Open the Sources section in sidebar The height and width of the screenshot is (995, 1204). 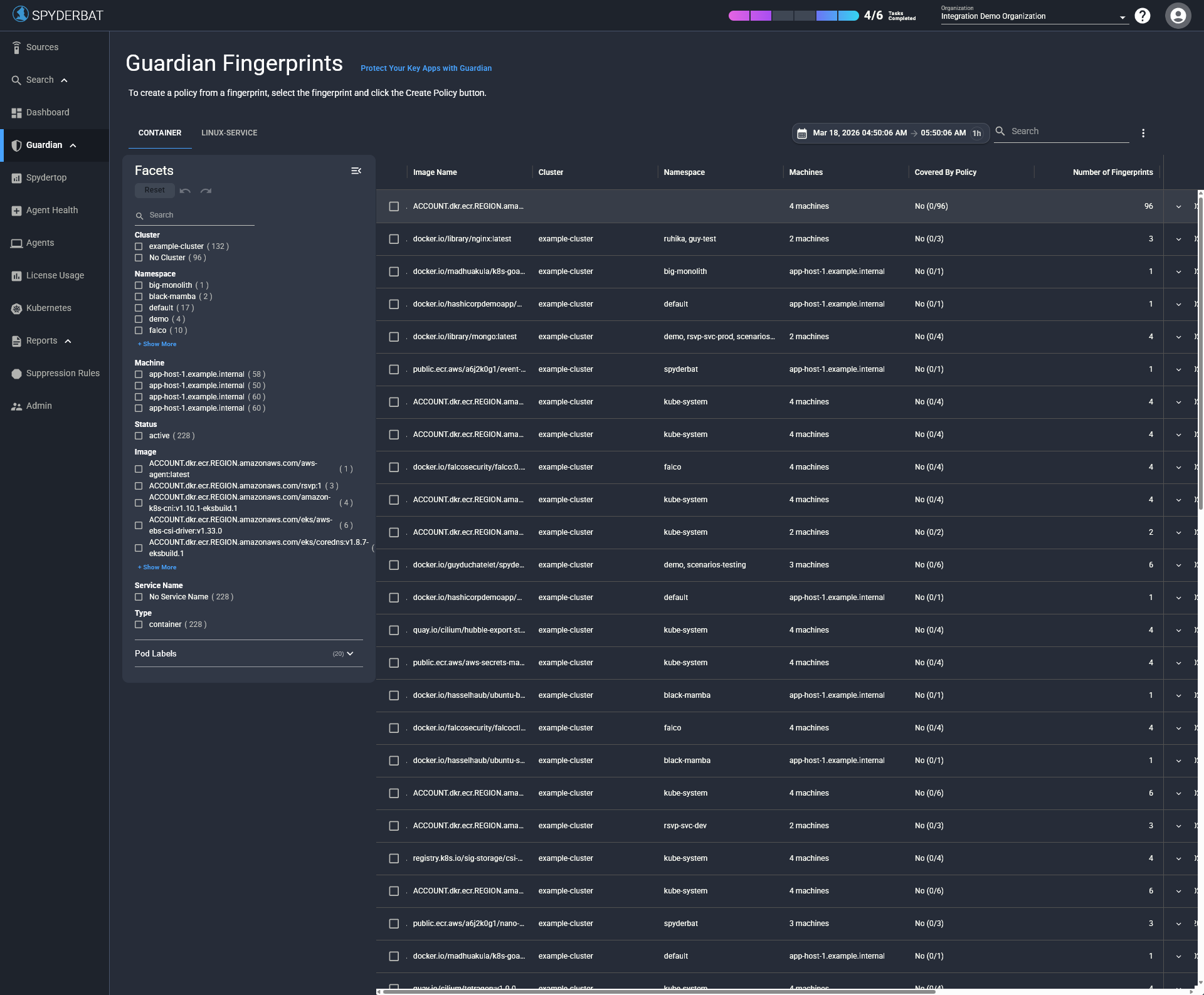click(x=41, y=46)
